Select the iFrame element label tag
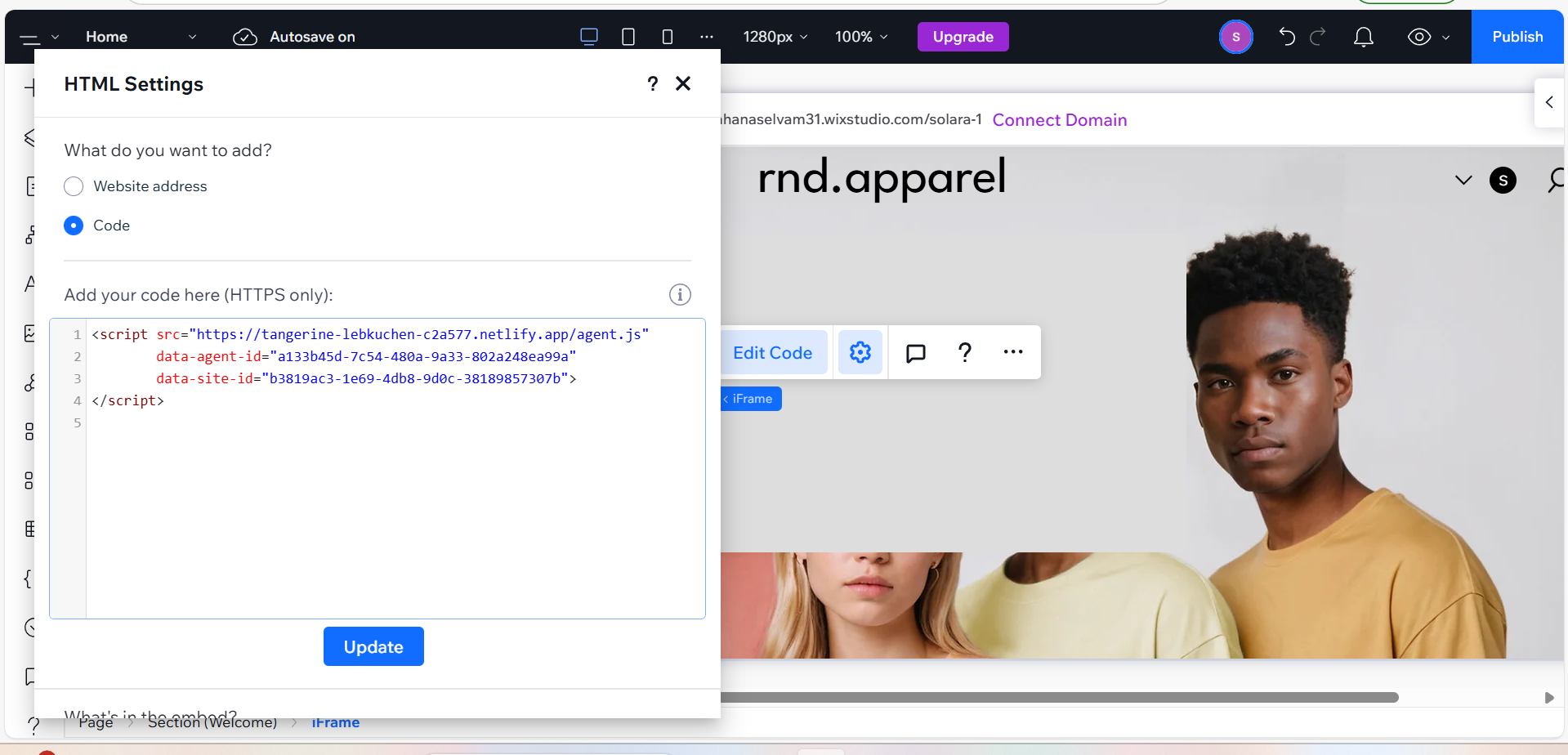The image size is (1568, 755). click(751, 399)
